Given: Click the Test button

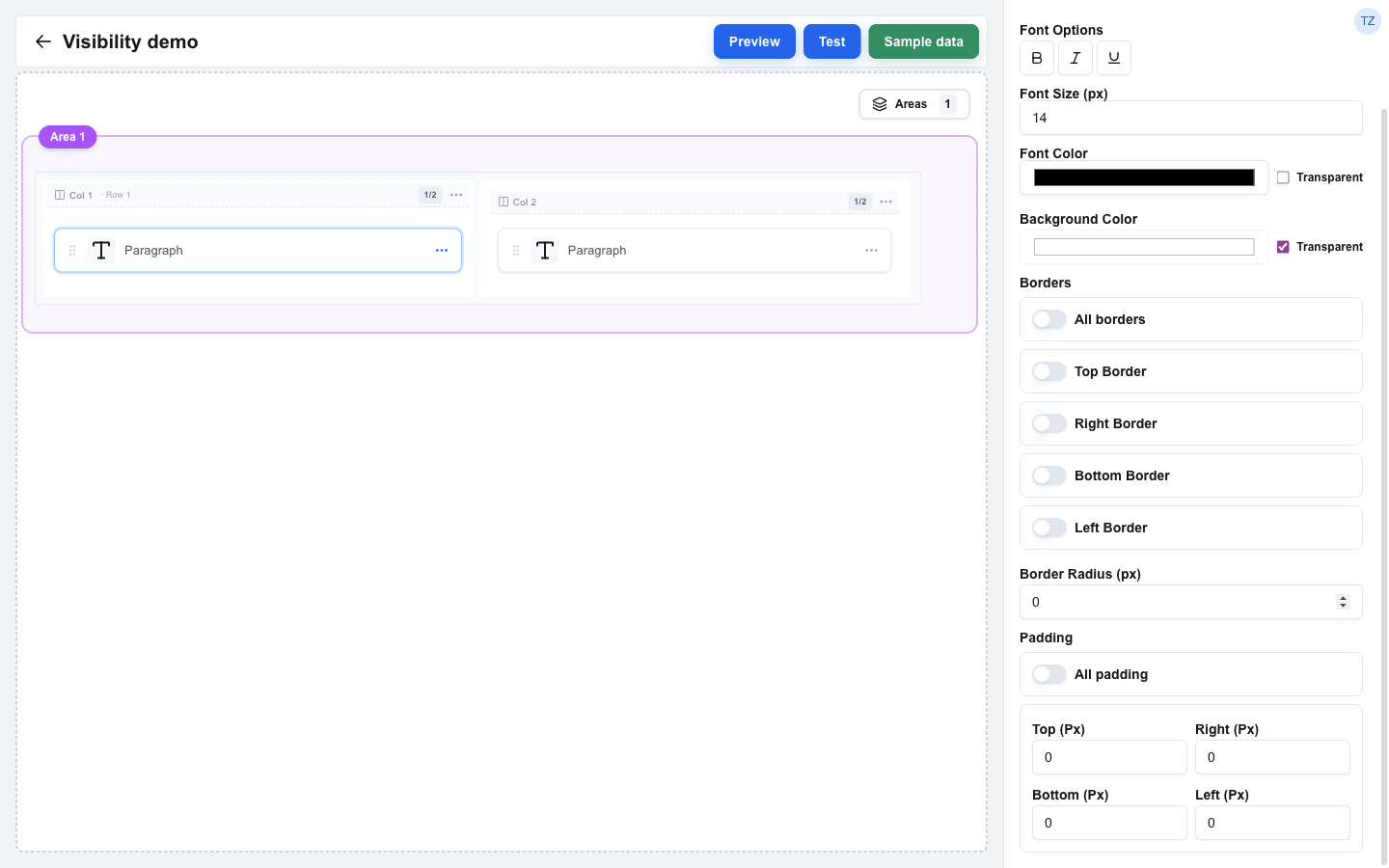Looking at the screenshot, I should pos(831,41).
